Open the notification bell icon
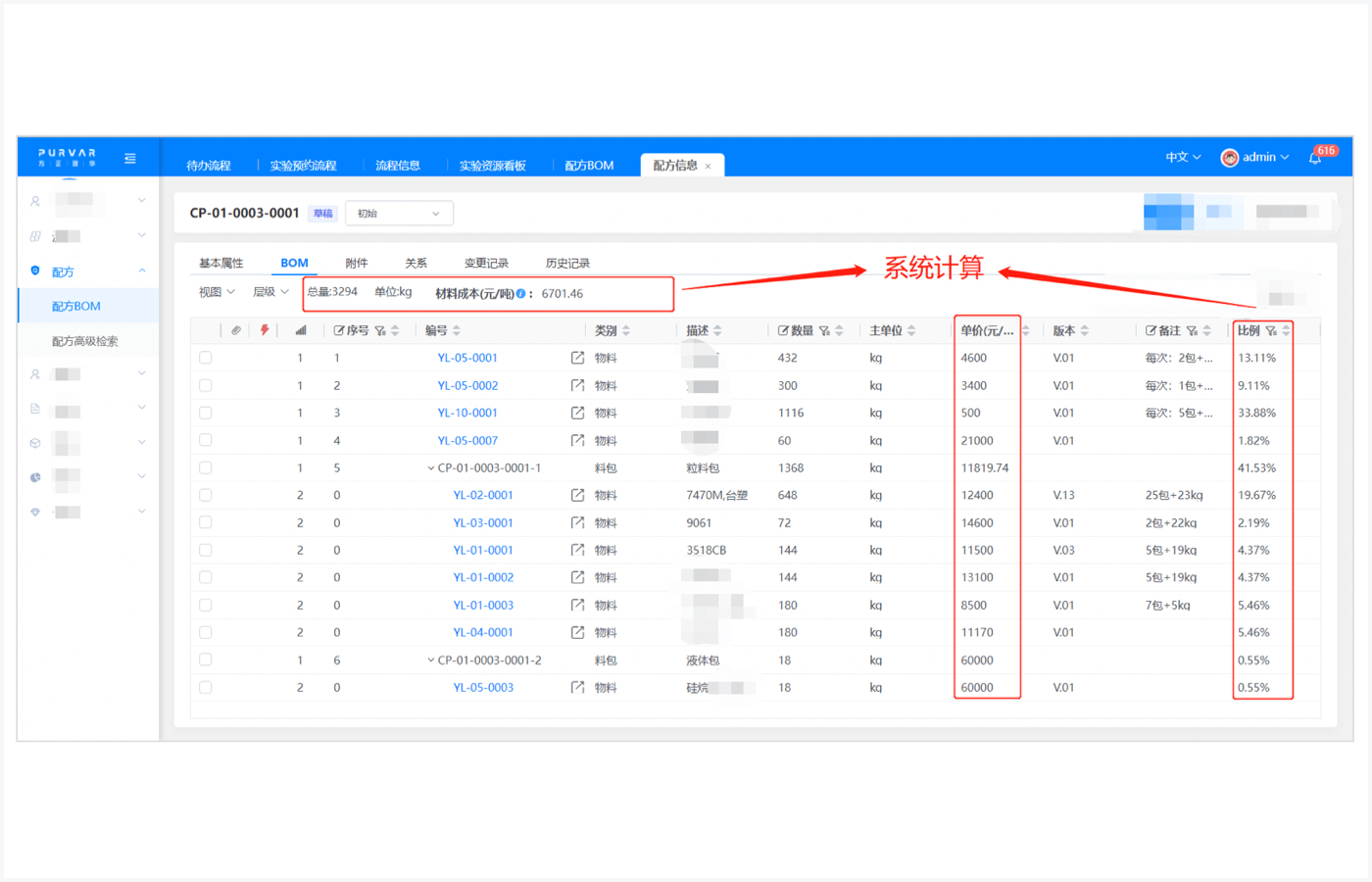This screenshot has width=1372, height=882. 1314,158
